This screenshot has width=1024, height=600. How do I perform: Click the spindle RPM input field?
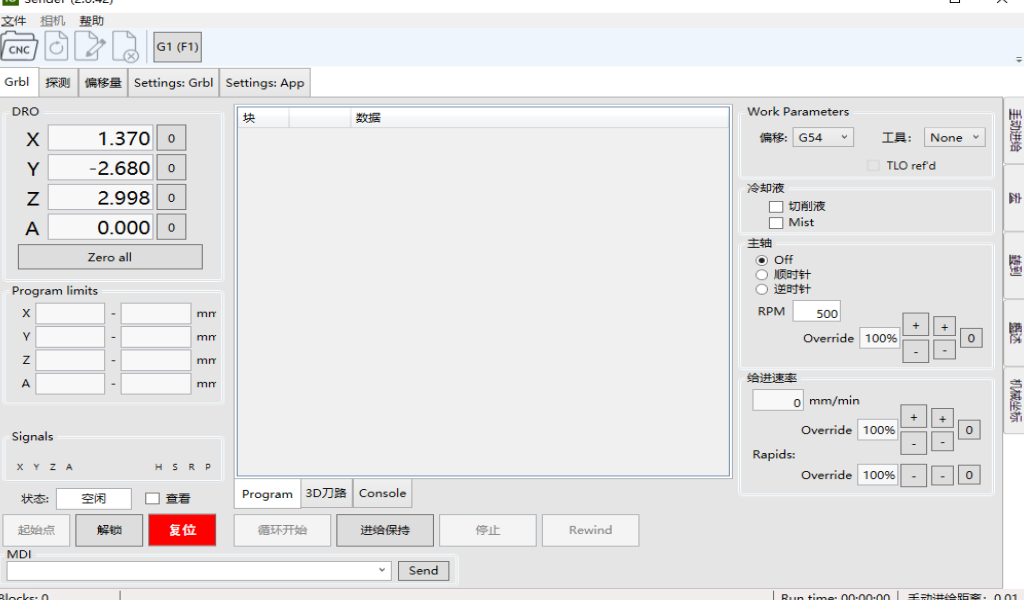click(816, 313)
